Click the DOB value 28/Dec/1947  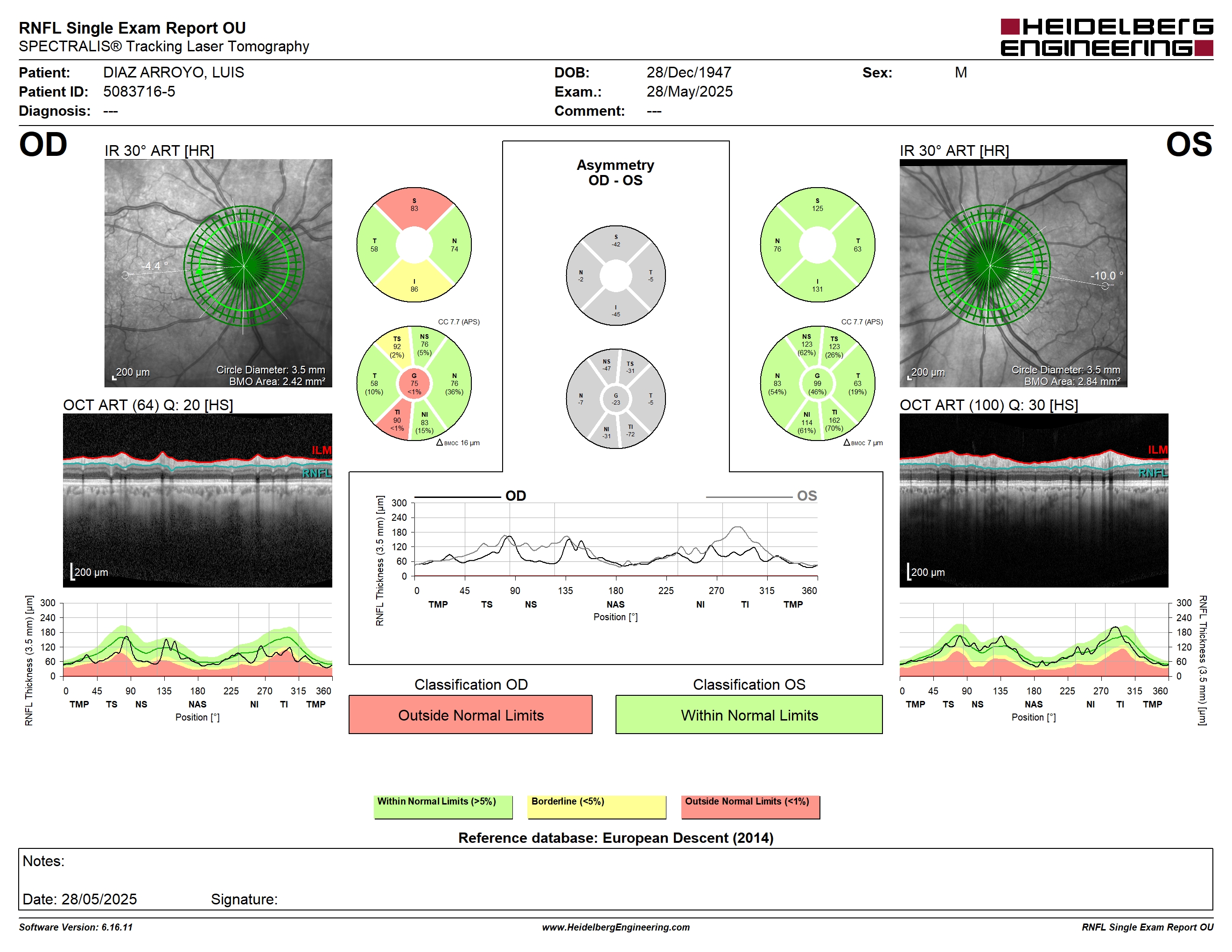(x=689, y=72)
